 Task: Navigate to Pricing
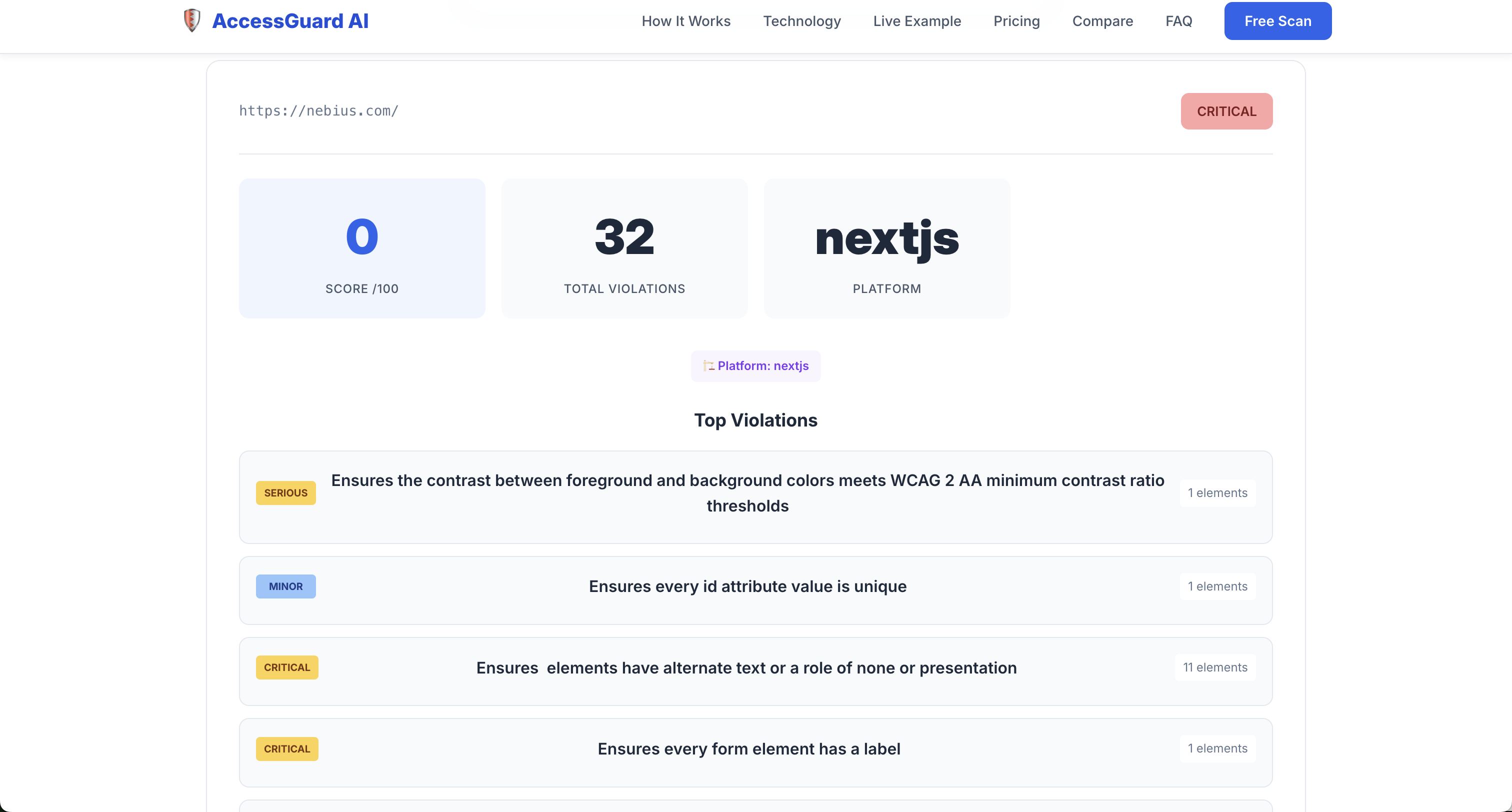click(x=1016, y=21)
